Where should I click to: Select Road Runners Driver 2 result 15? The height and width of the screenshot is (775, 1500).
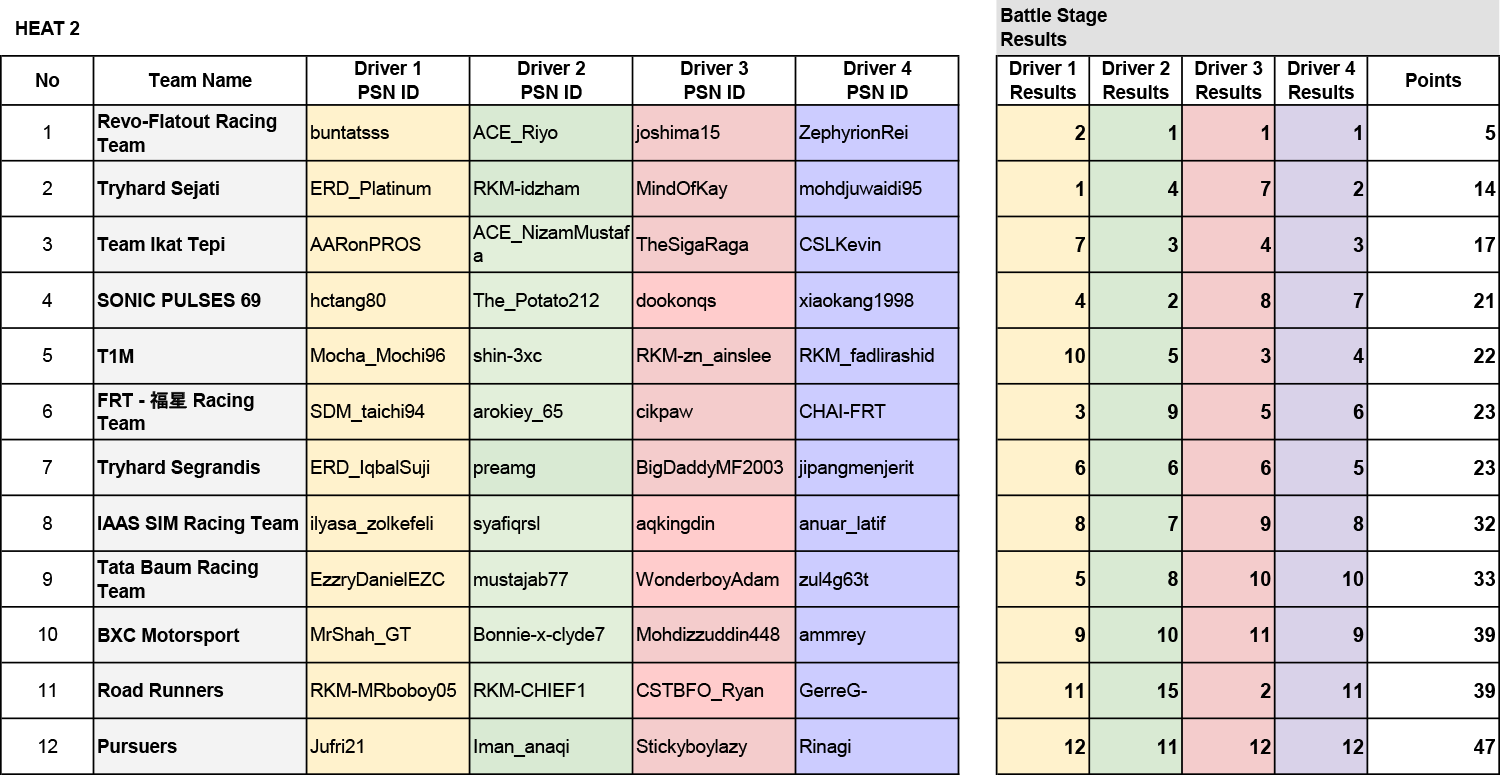click(1136, 691)
